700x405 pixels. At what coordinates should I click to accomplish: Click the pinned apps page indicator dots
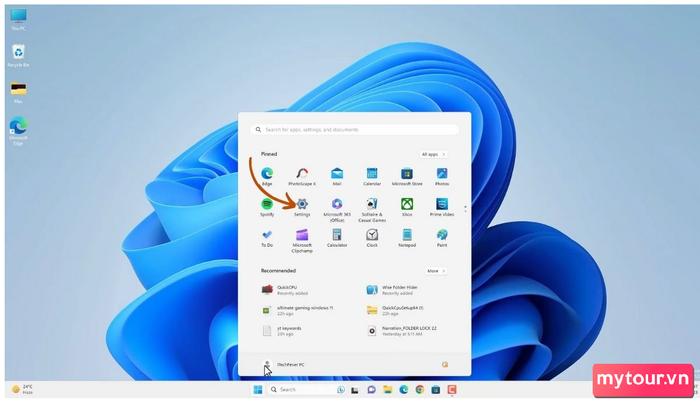point(465,209)
